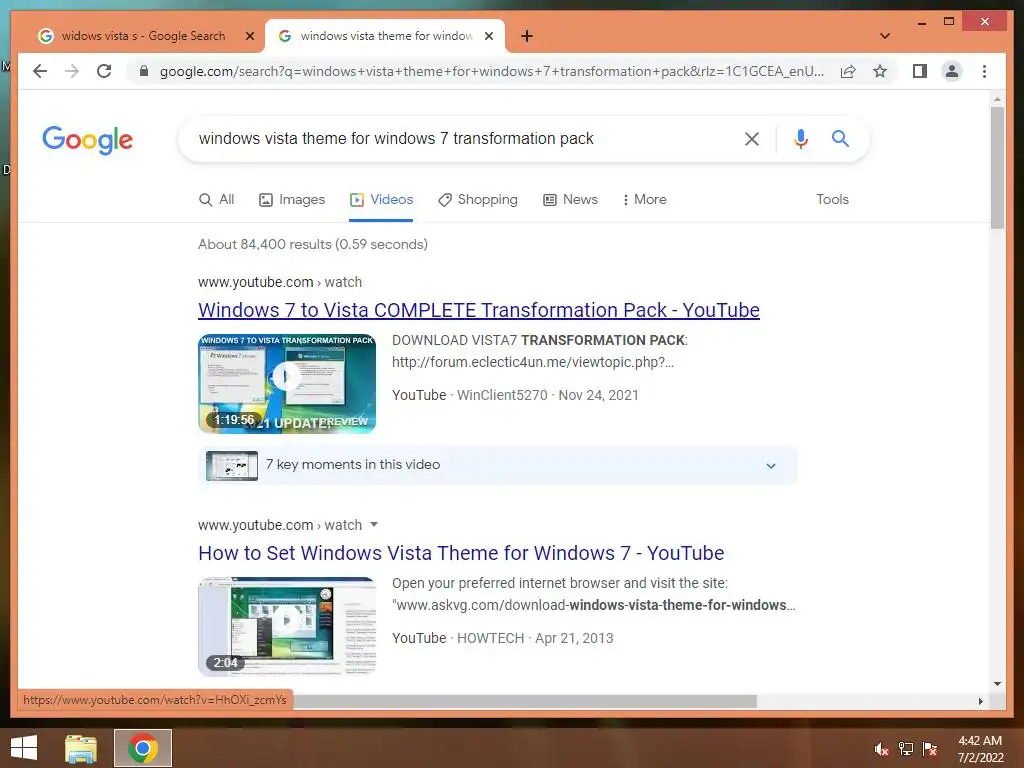
Task: Play the 1:19:56 transformation pack video thumbnail
Action: coord(287,383)
